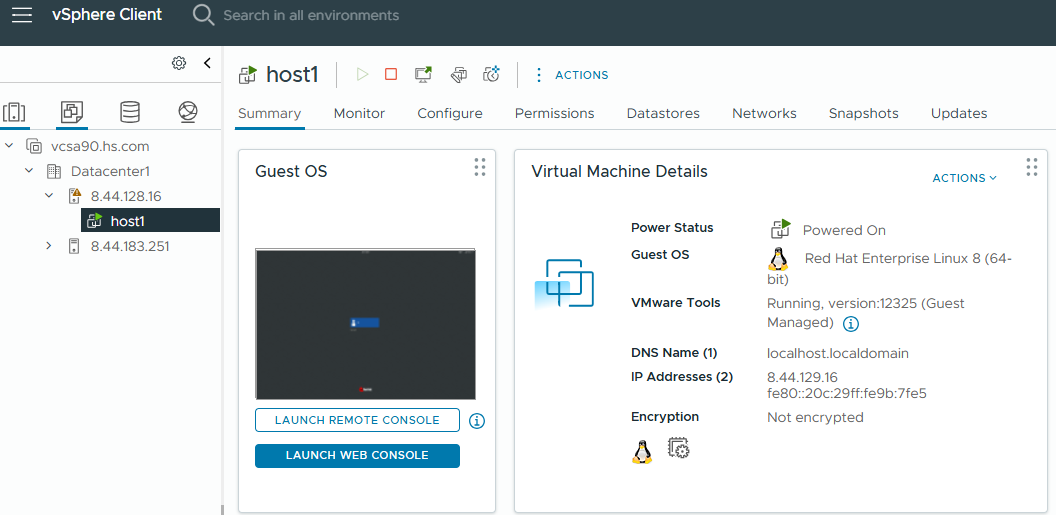Open the hamburger main menu
This screenshot has width=1056, height=515.
tap(22, 15)
